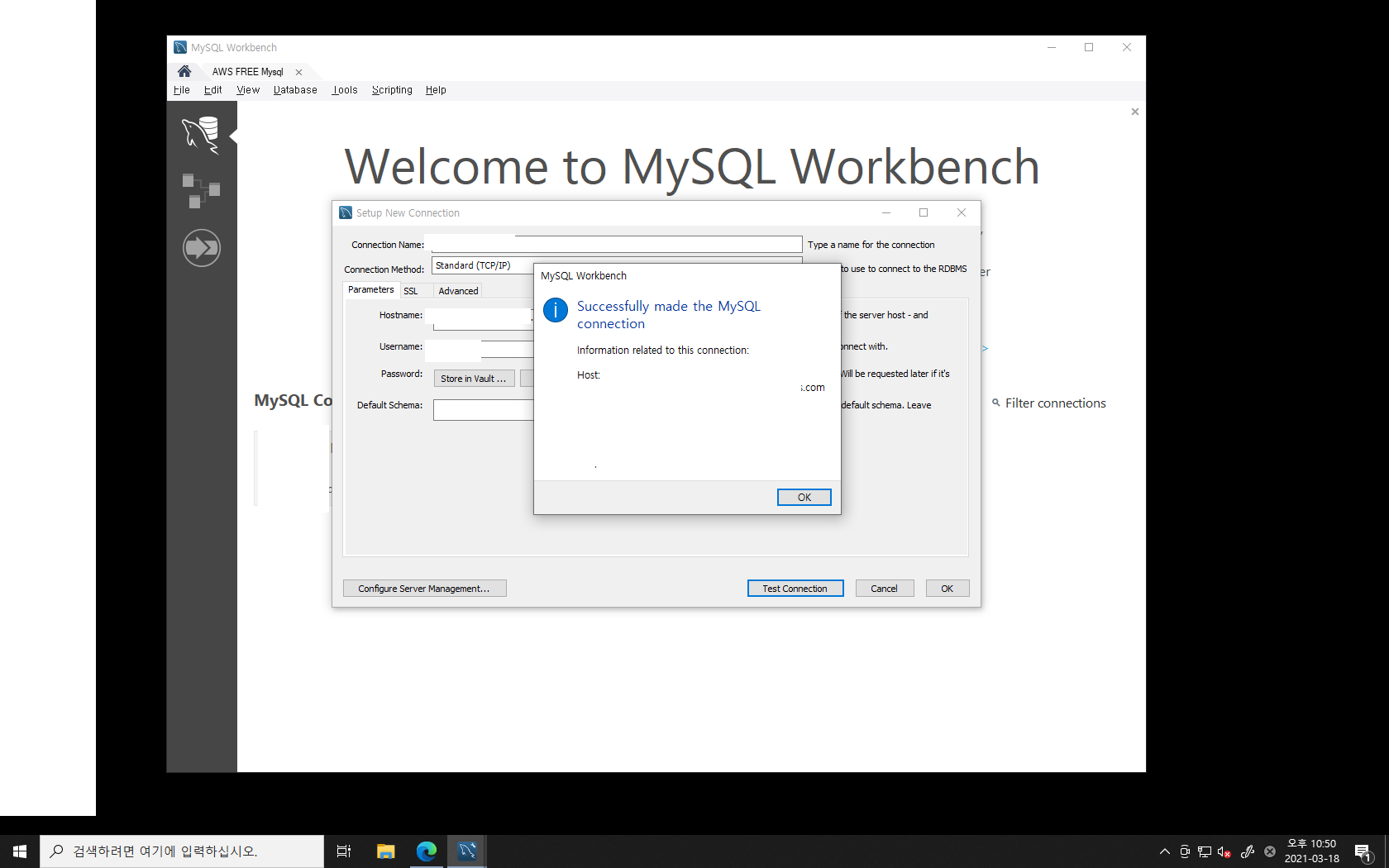Minimize the Setup New Connection dialog
Image resolution: width=1389 pixels, height=868 pixels.
pyautogui.click(x=886, y=212)
